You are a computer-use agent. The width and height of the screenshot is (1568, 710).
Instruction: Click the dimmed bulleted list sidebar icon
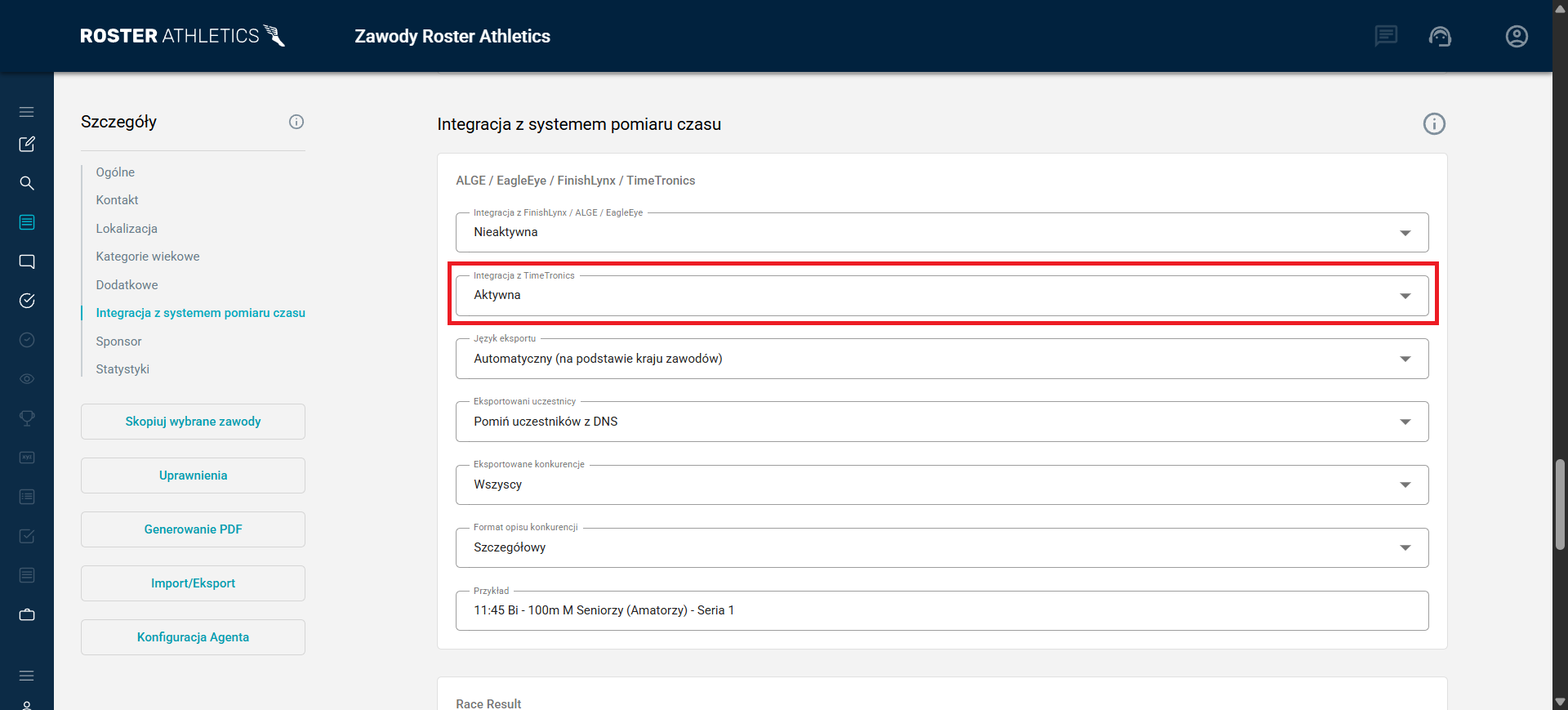pos(27,497)
